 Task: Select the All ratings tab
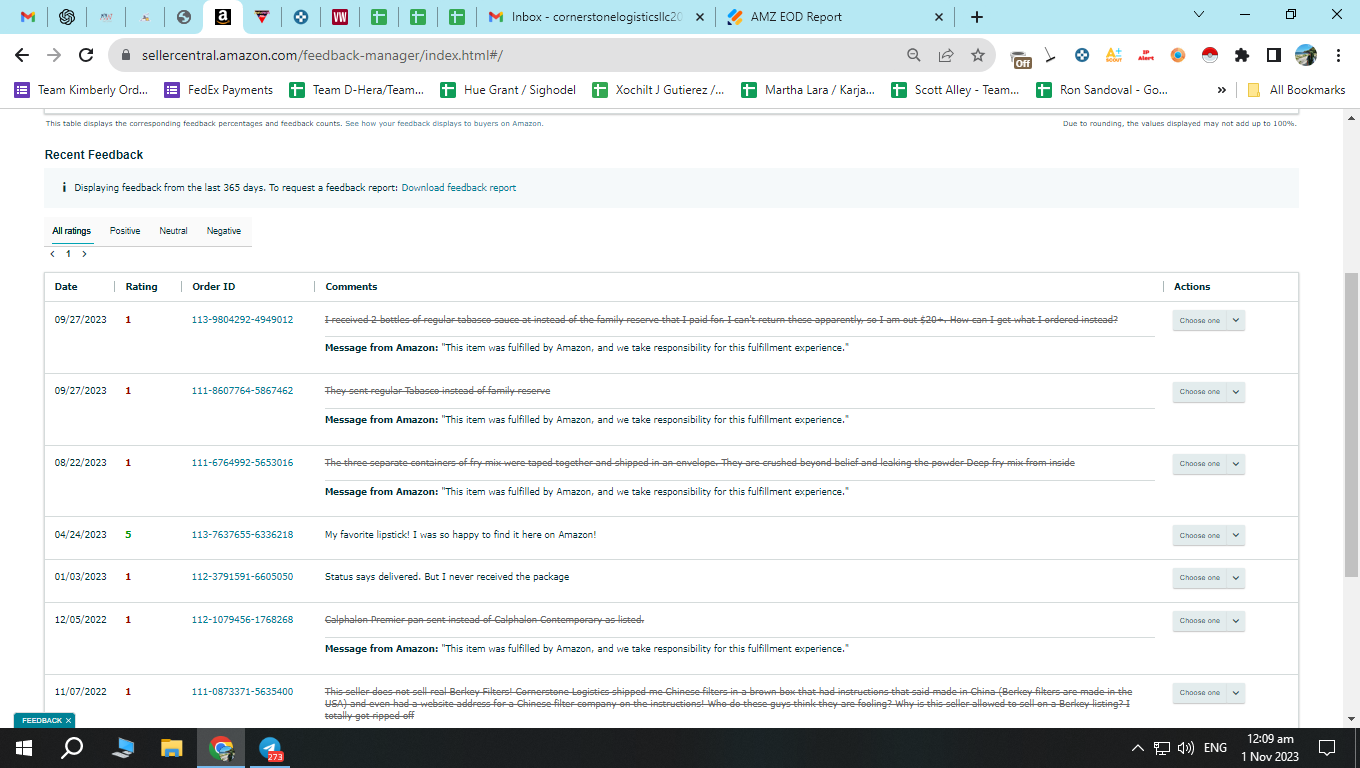pyautogui.click(x=71, y=231)
